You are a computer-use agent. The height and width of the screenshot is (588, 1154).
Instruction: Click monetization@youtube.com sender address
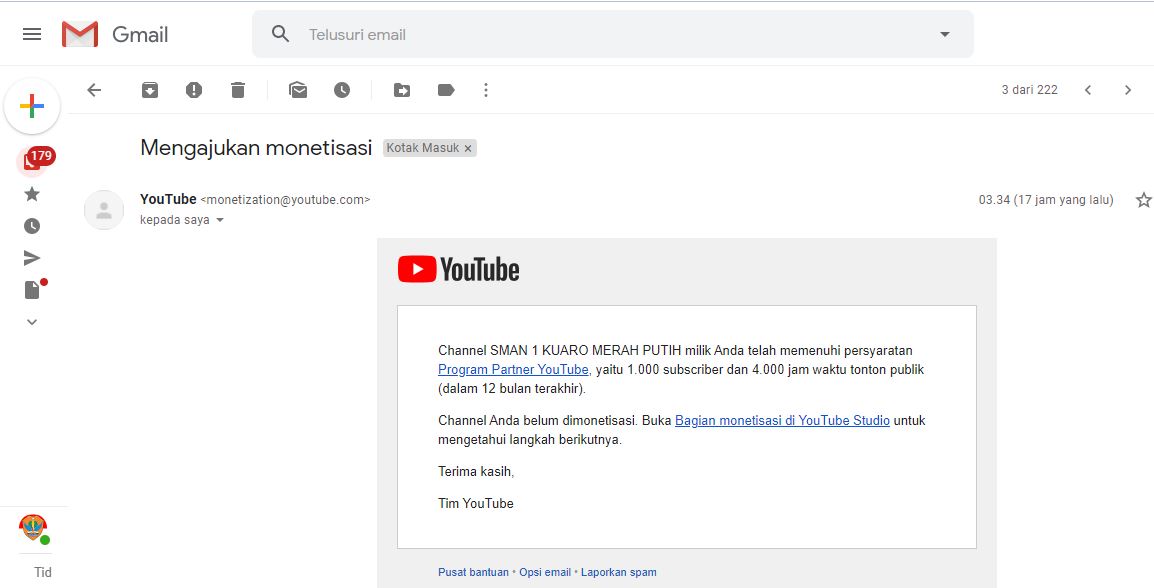coord(285,199)
